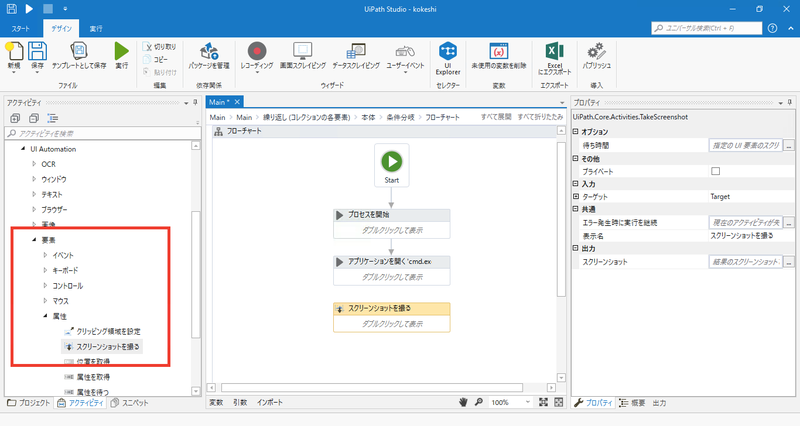This screenshot has width=800, height=426.
Task: Select the Start node in the flowchart
Action: (392, 165)
